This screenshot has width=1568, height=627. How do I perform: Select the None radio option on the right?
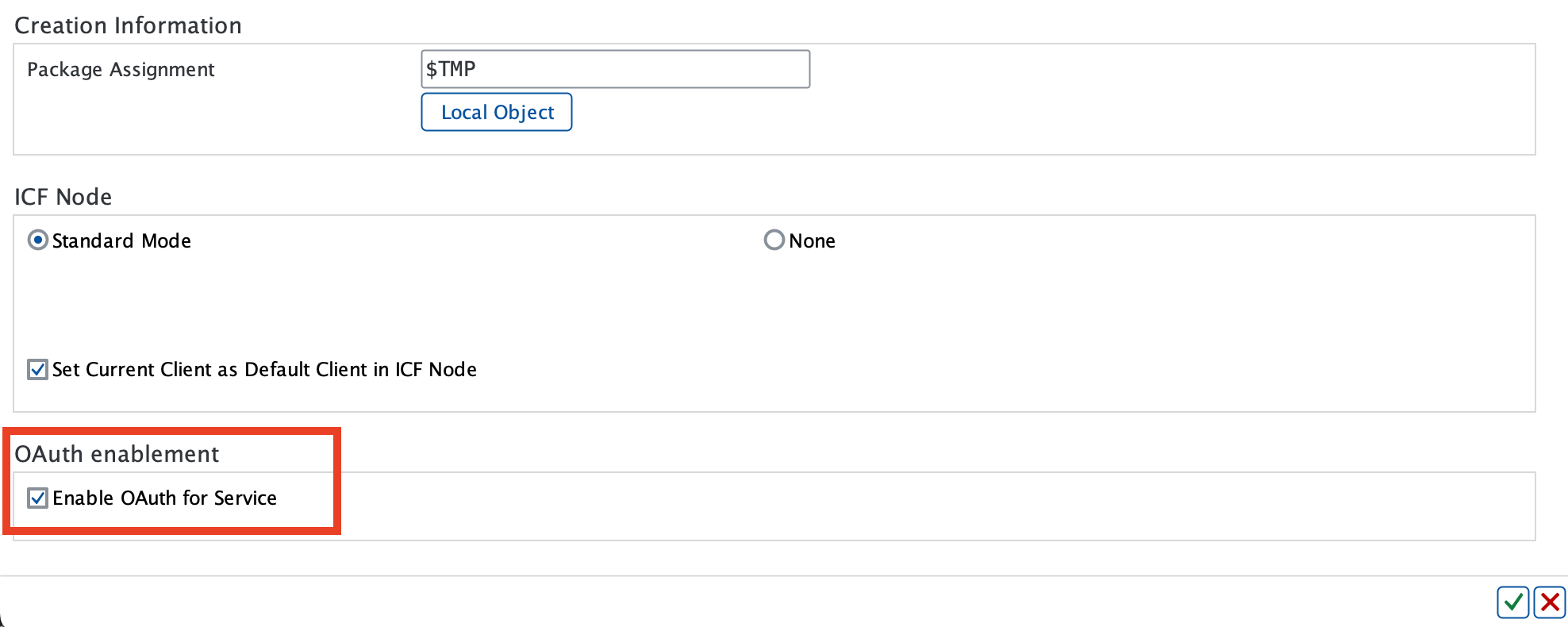(774, 240)
